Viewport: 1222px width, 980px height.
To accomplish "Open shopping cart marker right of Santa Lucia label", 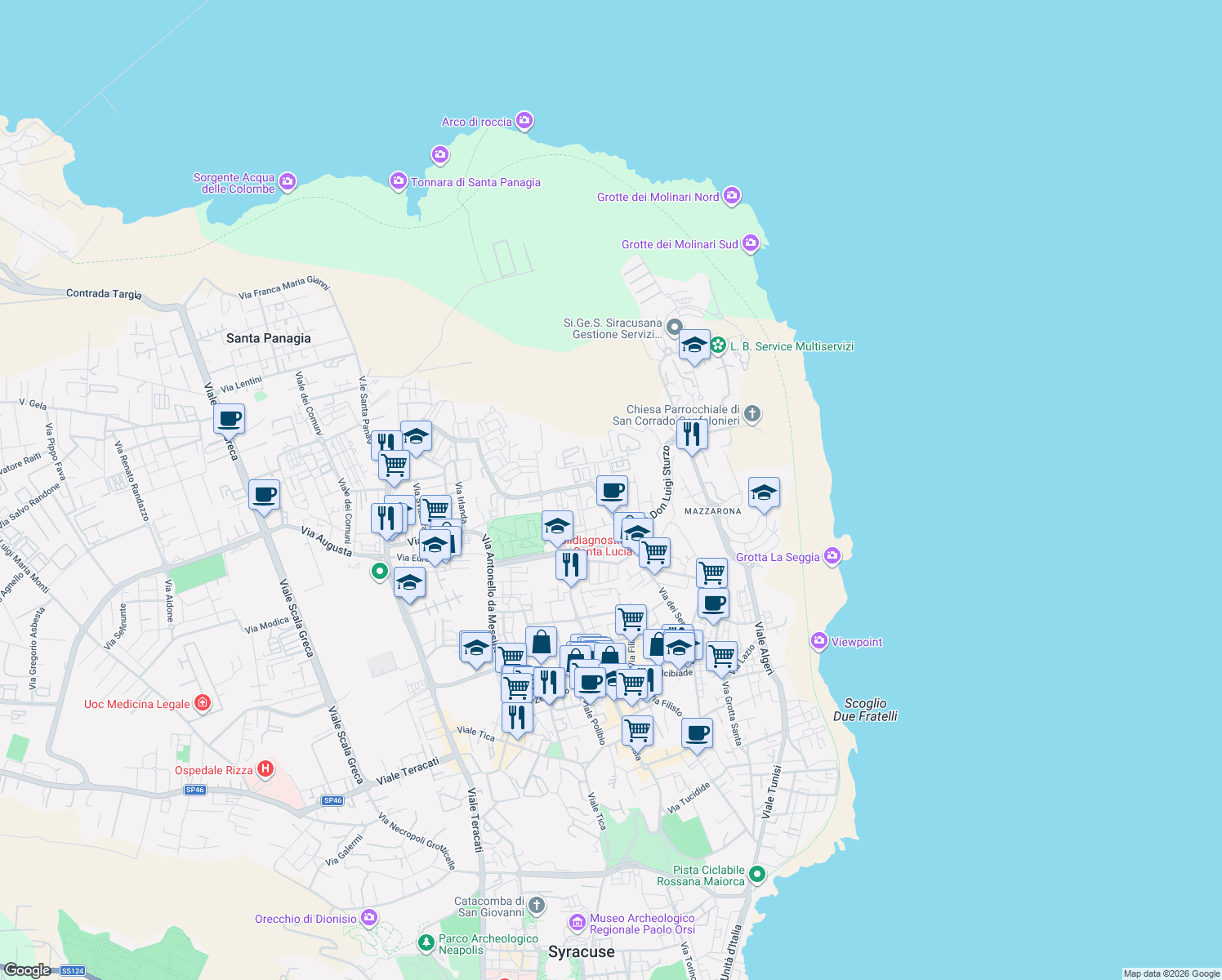I will pyautogui.click(x=654, y=555).
